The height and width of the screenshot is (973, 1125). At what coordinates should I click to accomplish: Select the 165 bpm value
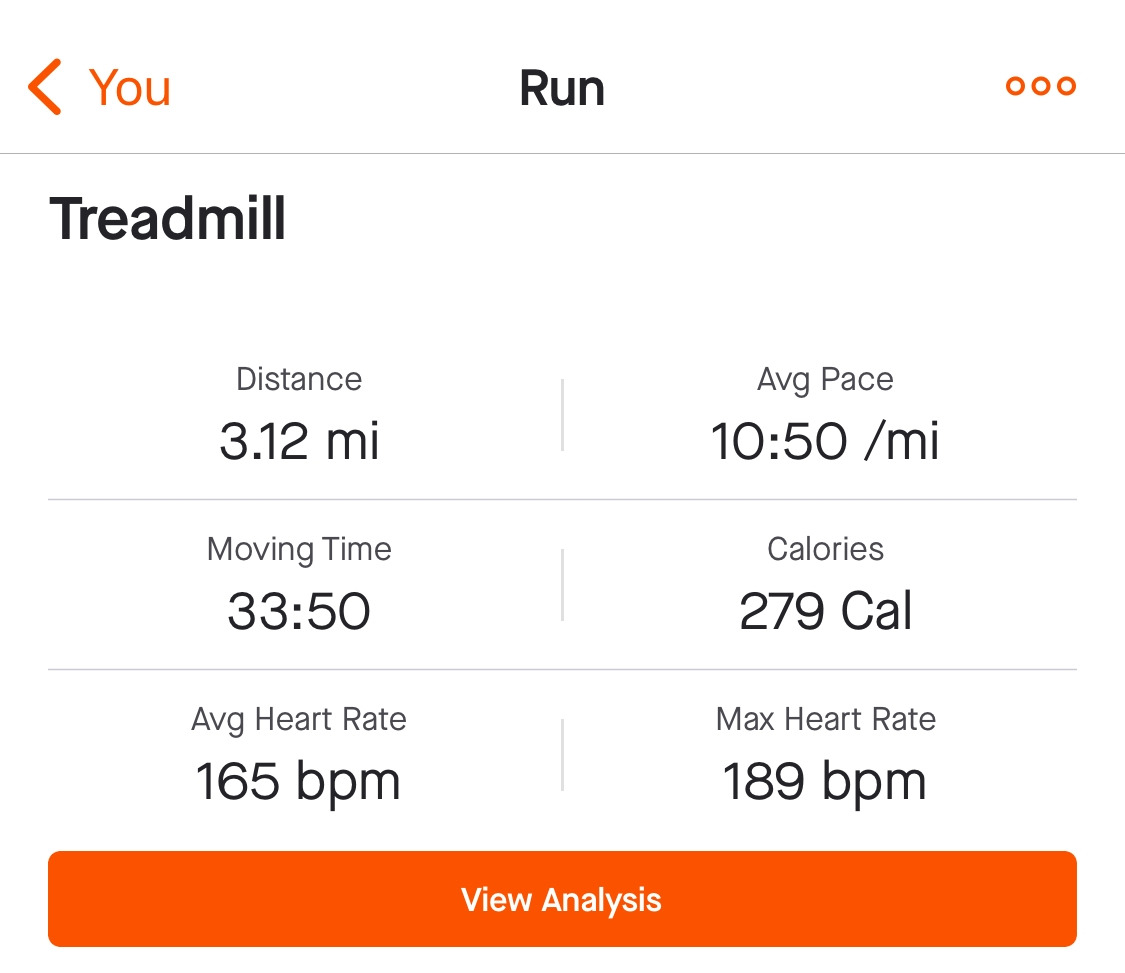point(299,781)
